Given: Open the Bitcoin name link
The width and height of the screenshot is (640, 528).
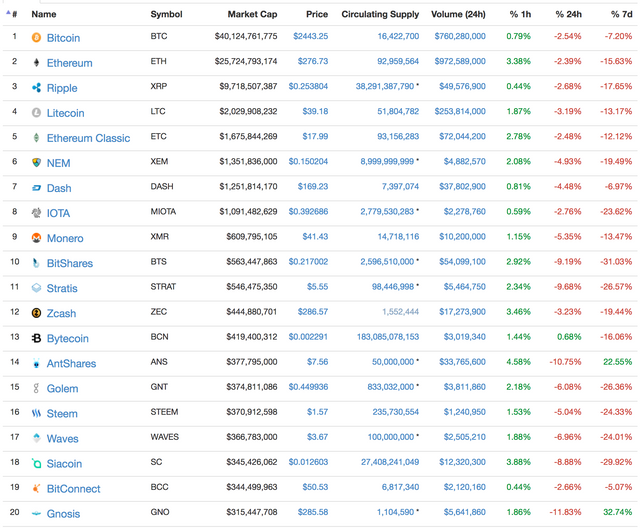Looking at the screenshot, I should click(63, 38).
